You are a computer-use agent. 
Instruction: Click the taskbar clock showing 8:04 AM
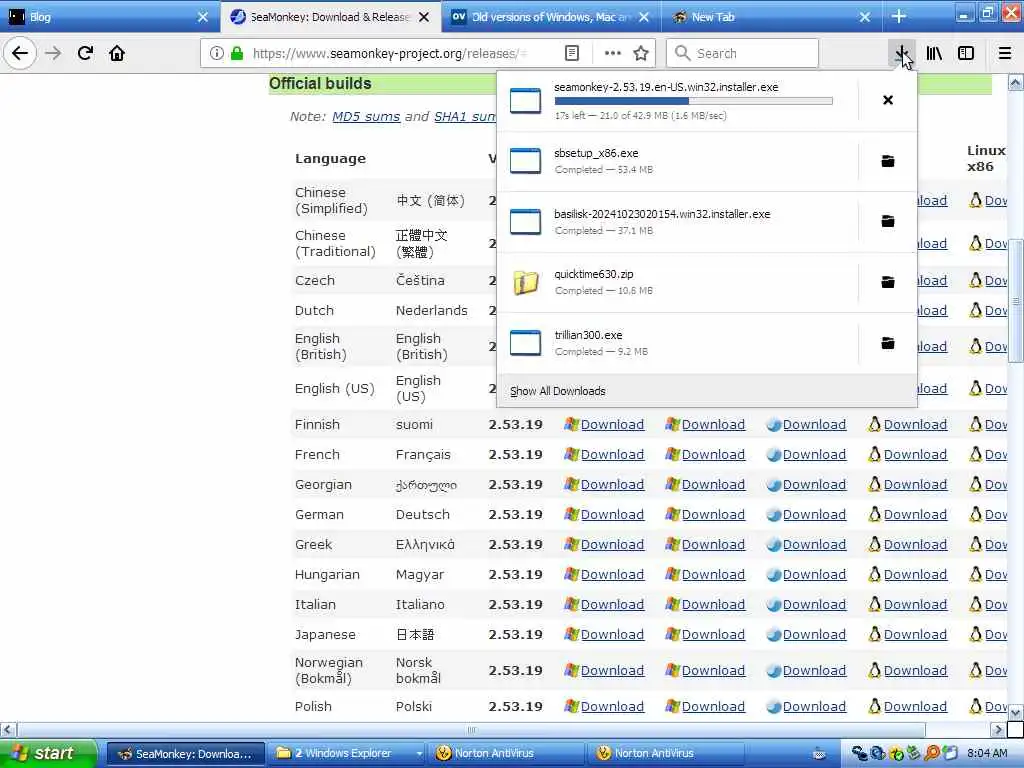[987, 753]
